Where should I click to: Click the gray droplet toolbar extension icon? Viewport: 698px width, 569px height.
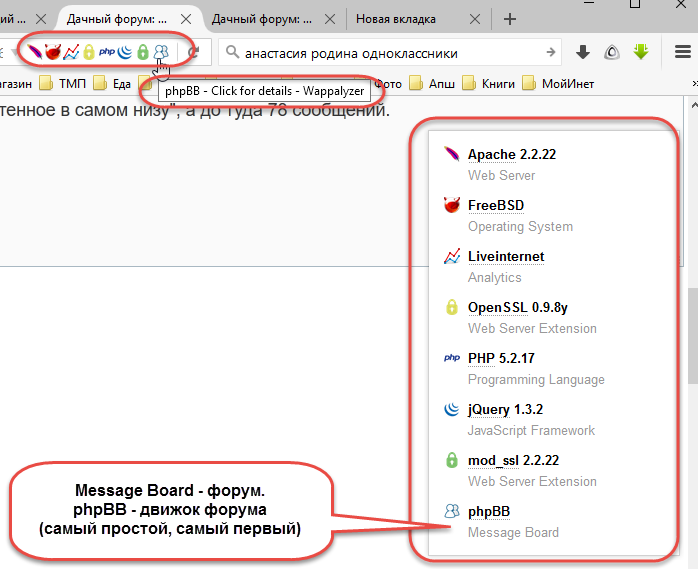point(612,53)
